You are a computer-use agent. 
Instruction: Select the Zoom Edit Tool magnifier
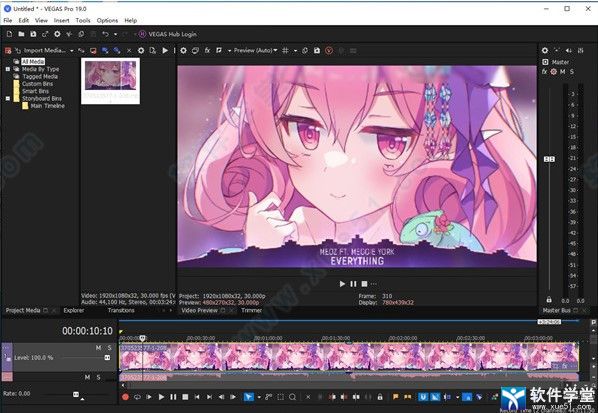[x=293, y=397]
